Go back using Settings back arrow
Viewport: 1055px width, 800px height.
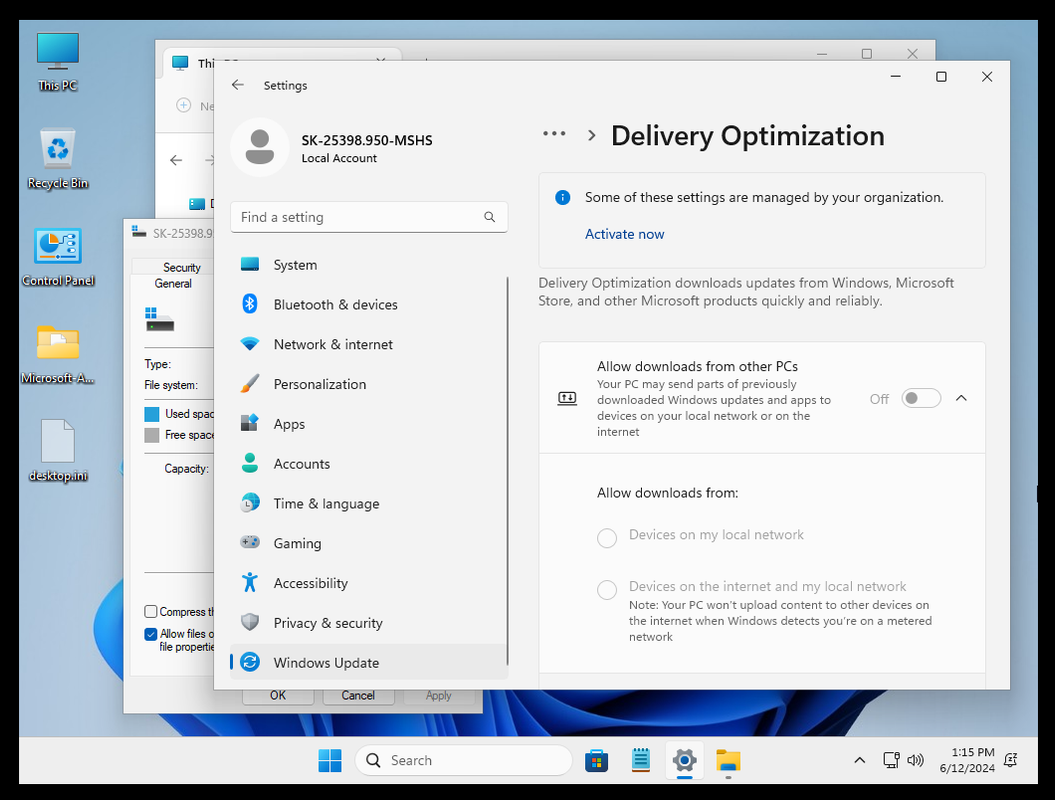pyautogui.click(x=238, y=85)
